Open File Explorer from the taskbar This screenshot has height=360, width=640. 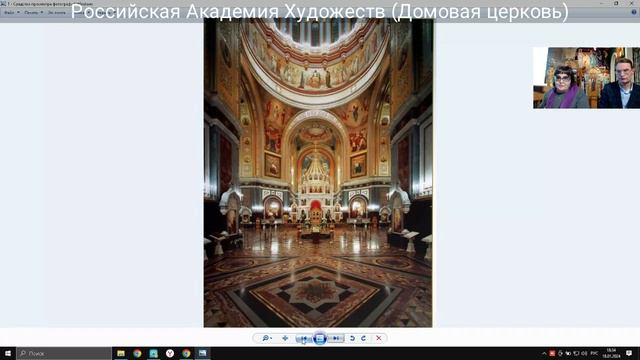pos(121,353)
